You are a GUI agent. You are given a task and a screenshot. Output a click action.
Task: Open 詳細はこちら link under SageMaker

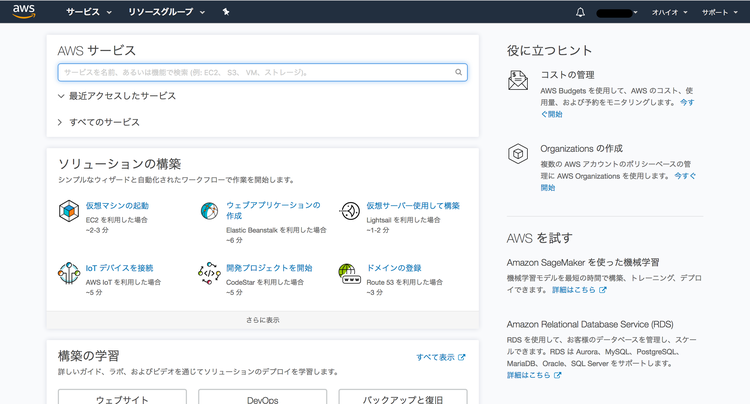click(574, 290)
